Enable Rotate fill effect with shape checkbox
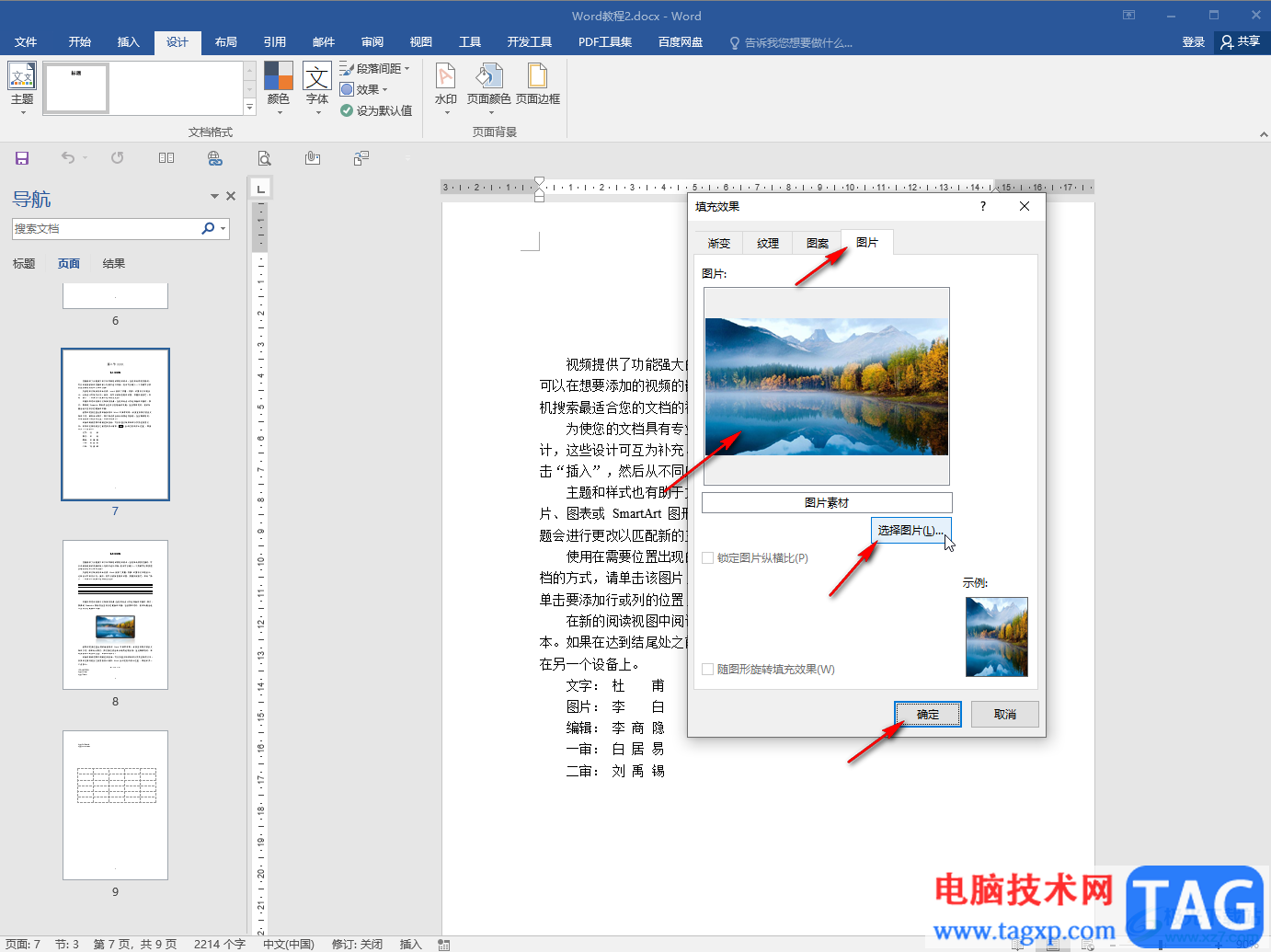 [x=707, y=670]
